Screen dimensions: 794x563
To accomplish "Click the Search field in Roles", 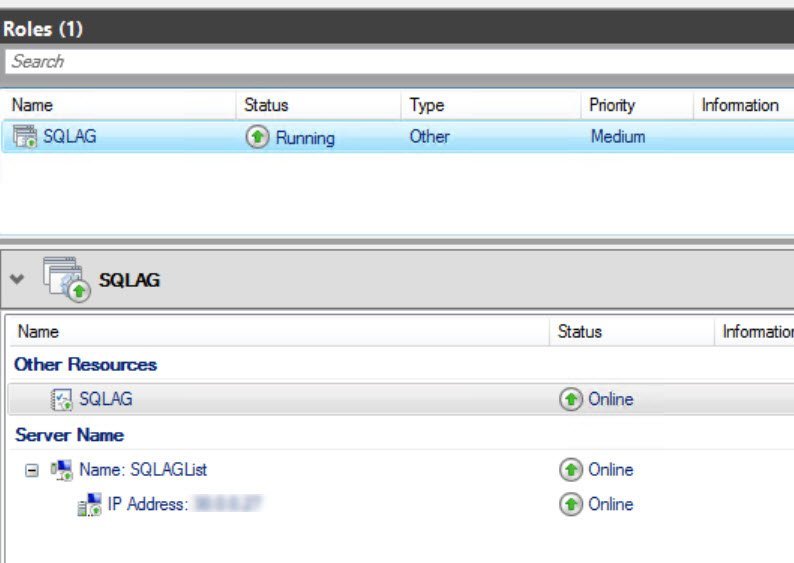I will [x=400, y=61].
